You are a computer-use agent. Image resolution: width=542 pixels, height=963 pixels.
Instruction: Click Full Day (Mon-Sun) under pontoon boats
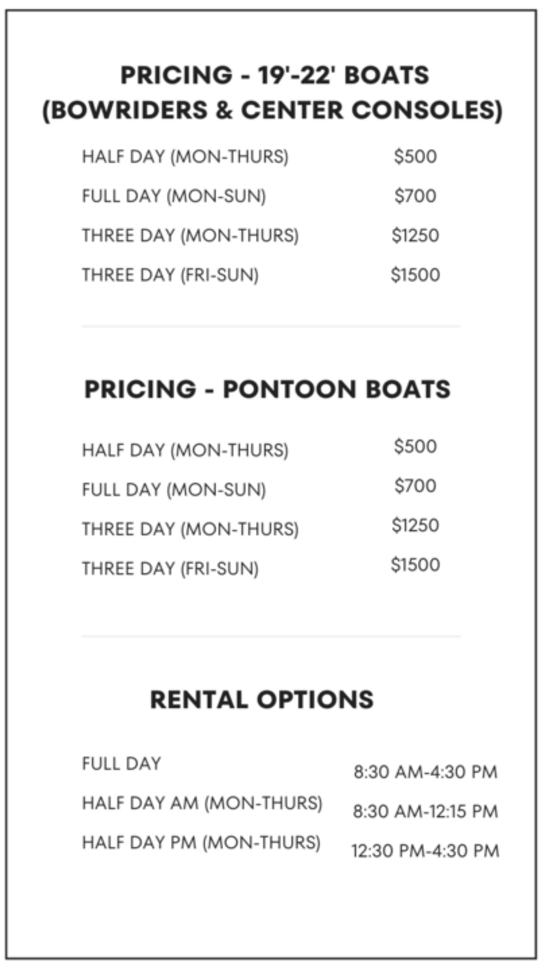[174, 490]
